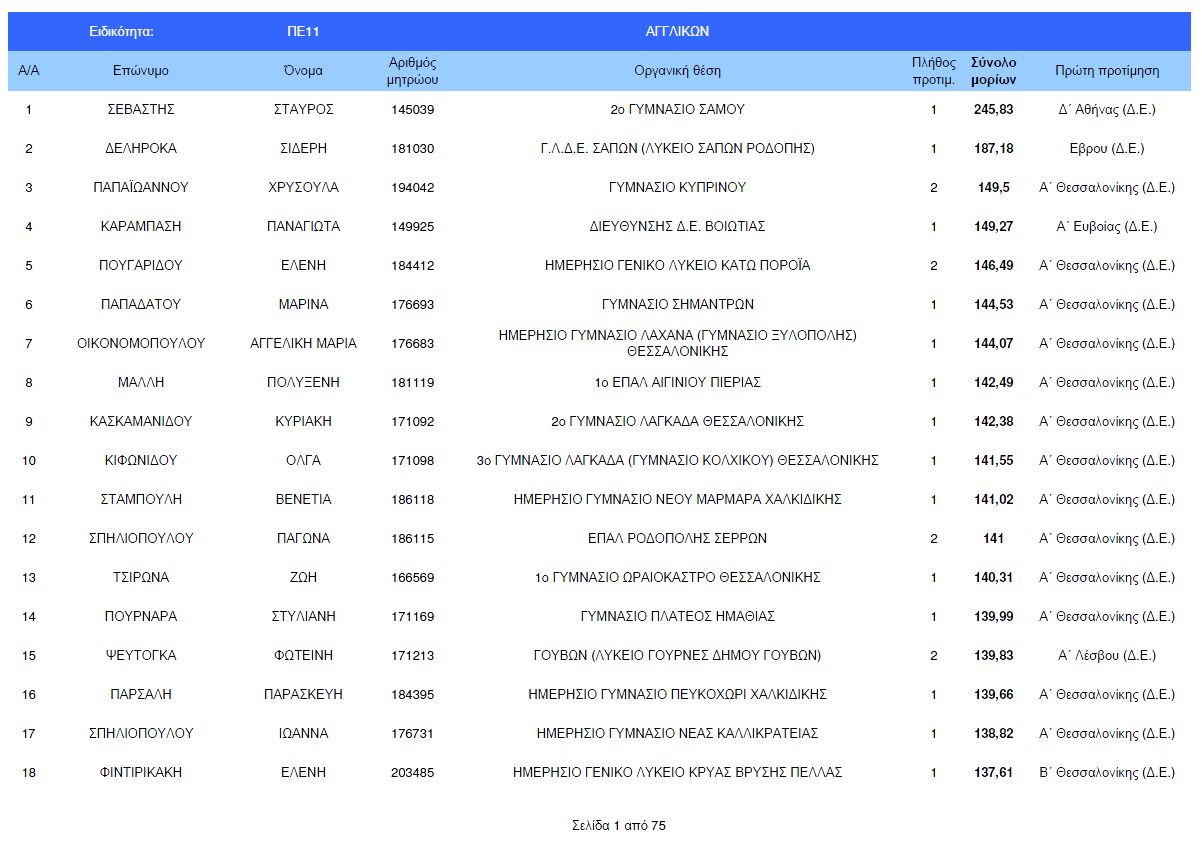The image size is (1202, 857).
Task: Click the Δ΄ Αθήνας (Δ.Ε.) preference cell
Action: pos(1107,109)
